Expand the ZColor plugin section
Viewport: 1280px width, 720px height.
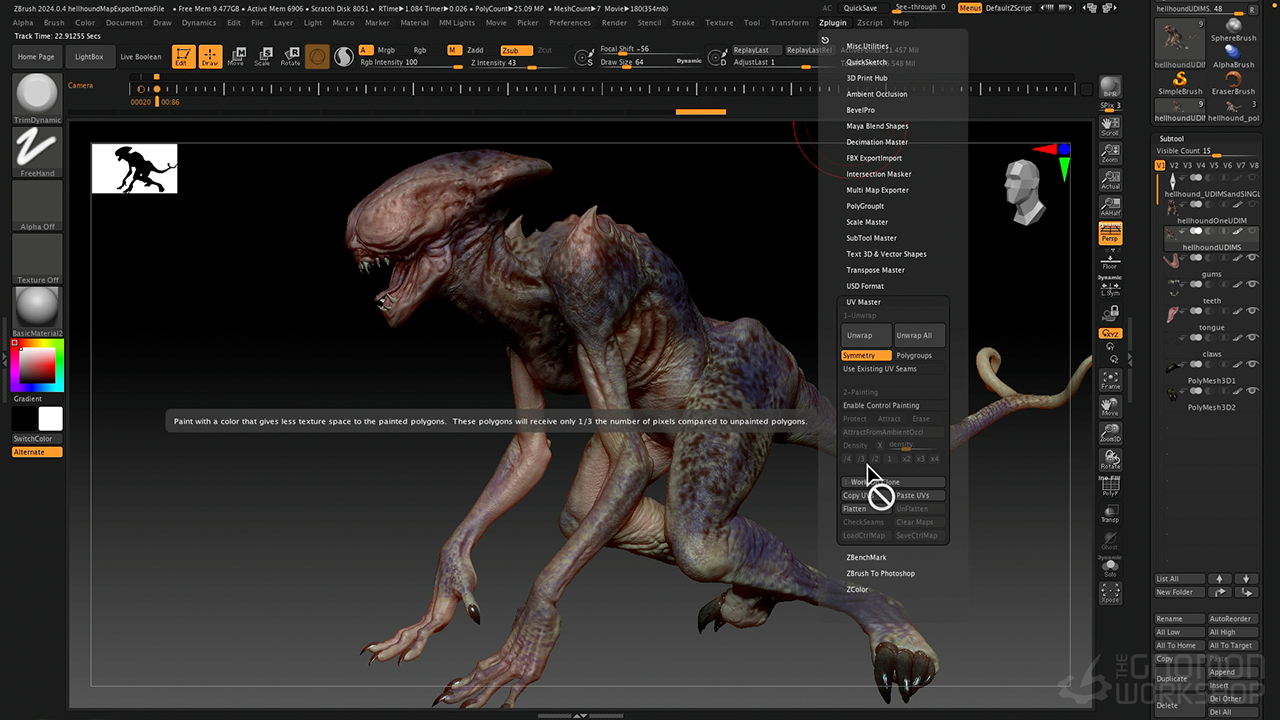857,589
